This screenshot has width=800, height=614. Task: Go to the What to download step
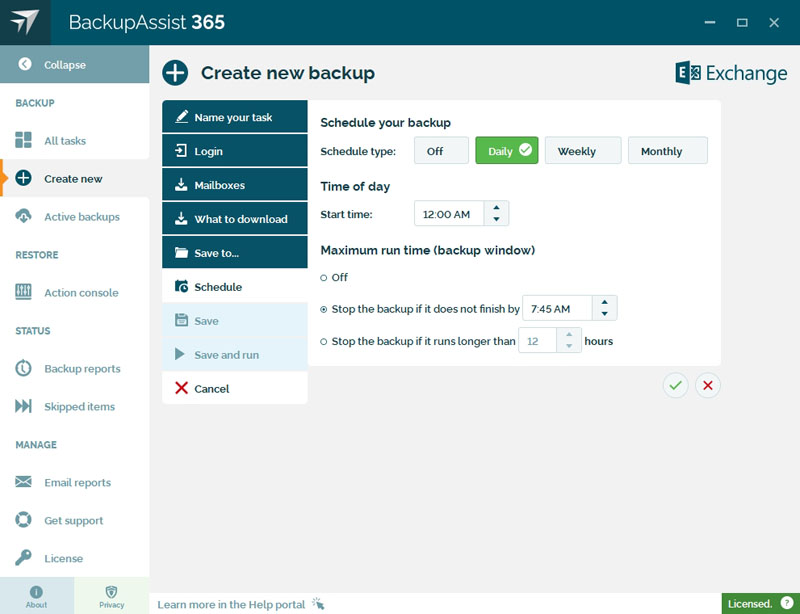pos(235,218)
